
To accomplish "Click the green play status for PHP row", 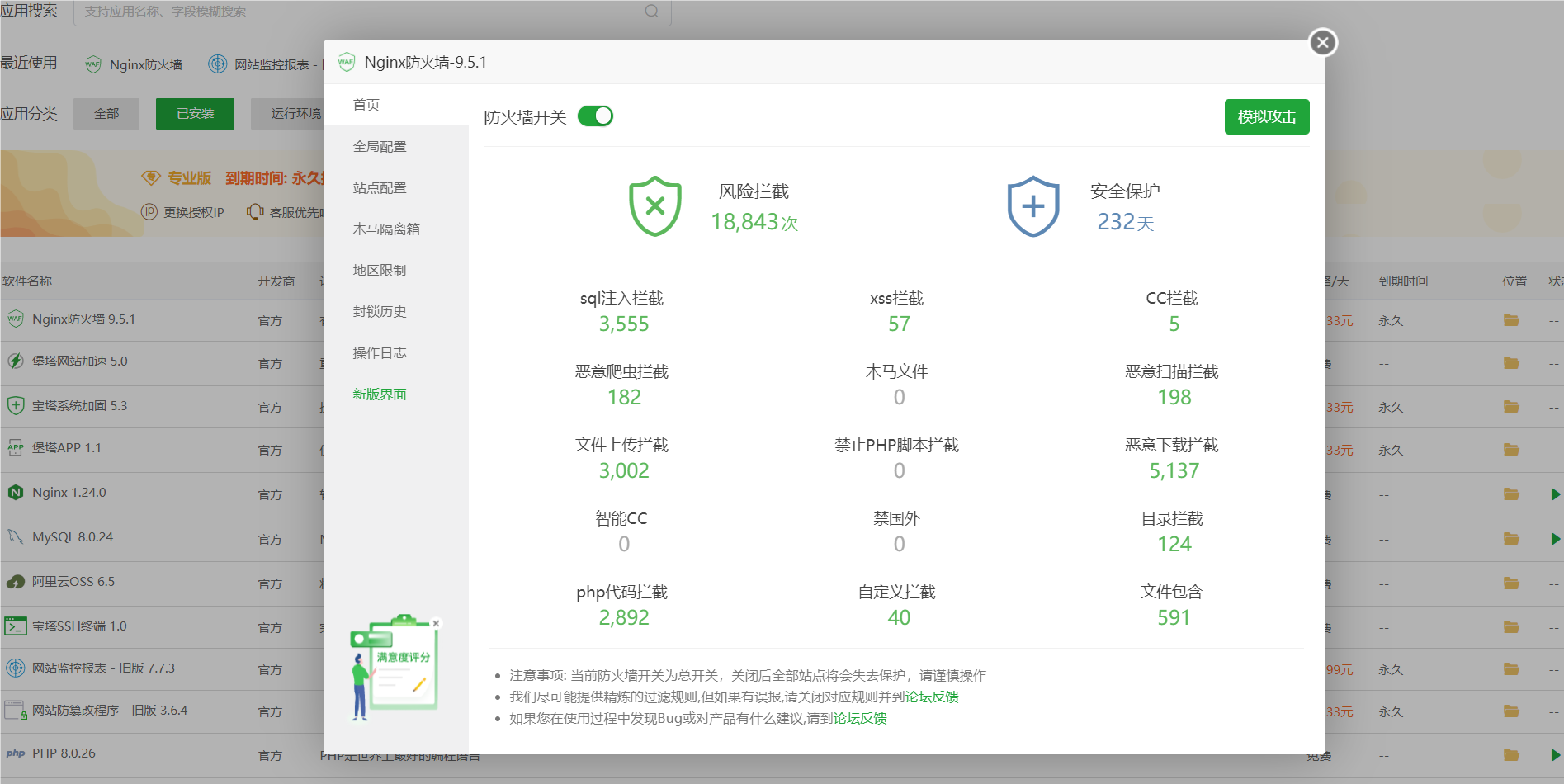I will pyautogui.click(x=1556, y=755).
